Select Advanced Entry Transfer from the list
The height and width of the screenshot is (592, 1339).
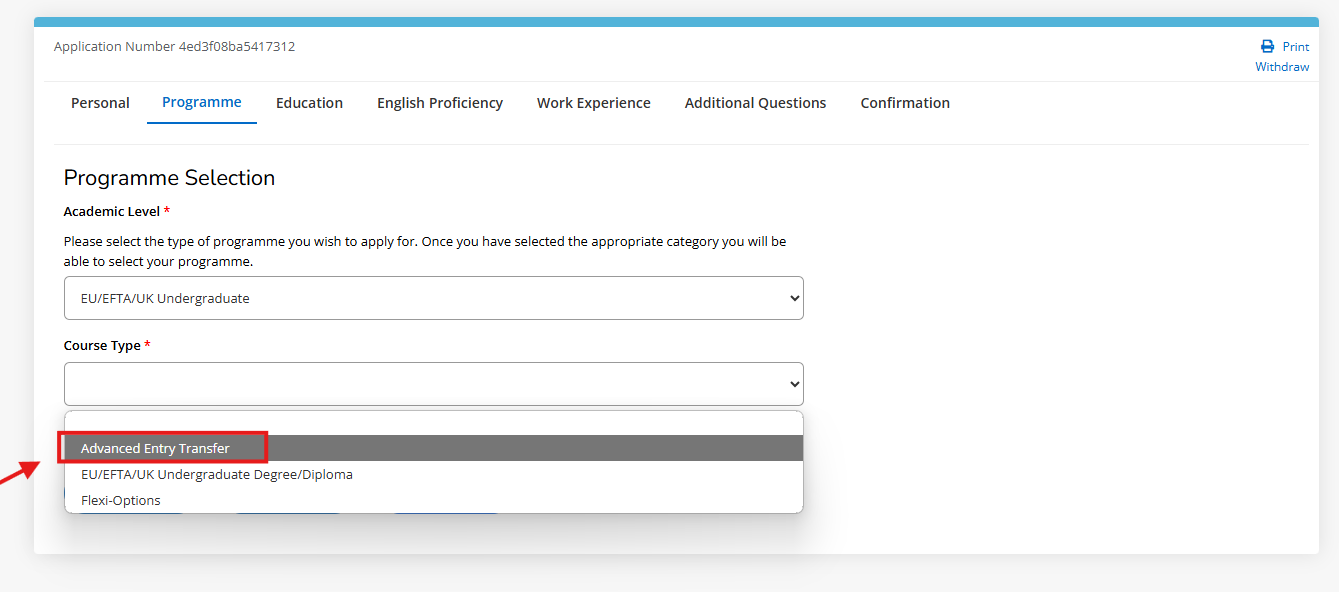(x=163, y=447)
